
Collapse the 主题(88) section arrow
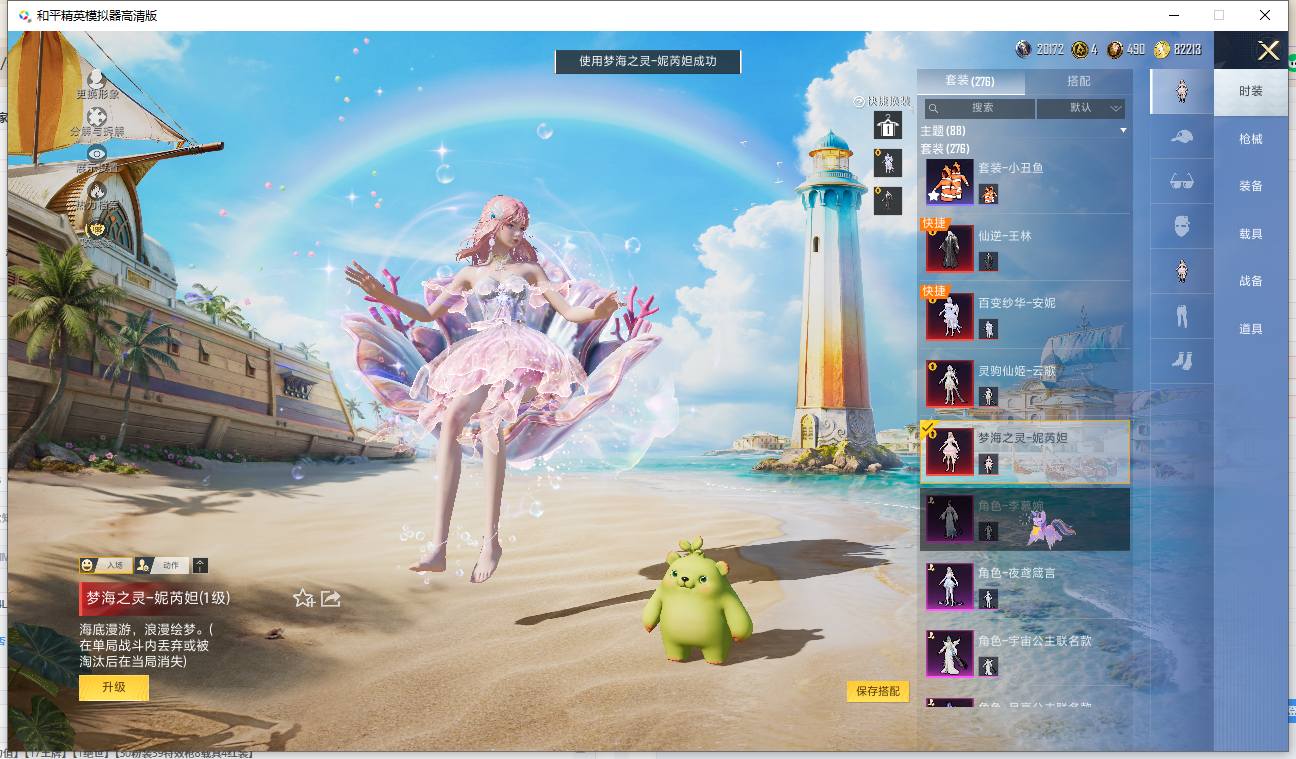click(1123, 131)
